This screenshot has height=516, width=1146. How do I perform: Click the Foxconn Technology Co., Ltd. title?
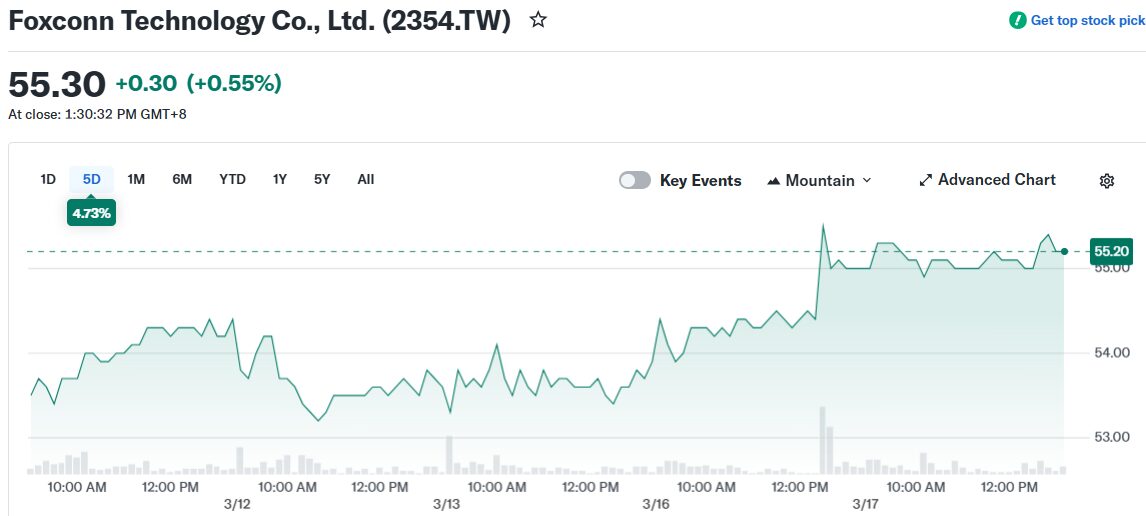[x=259, y=20]
